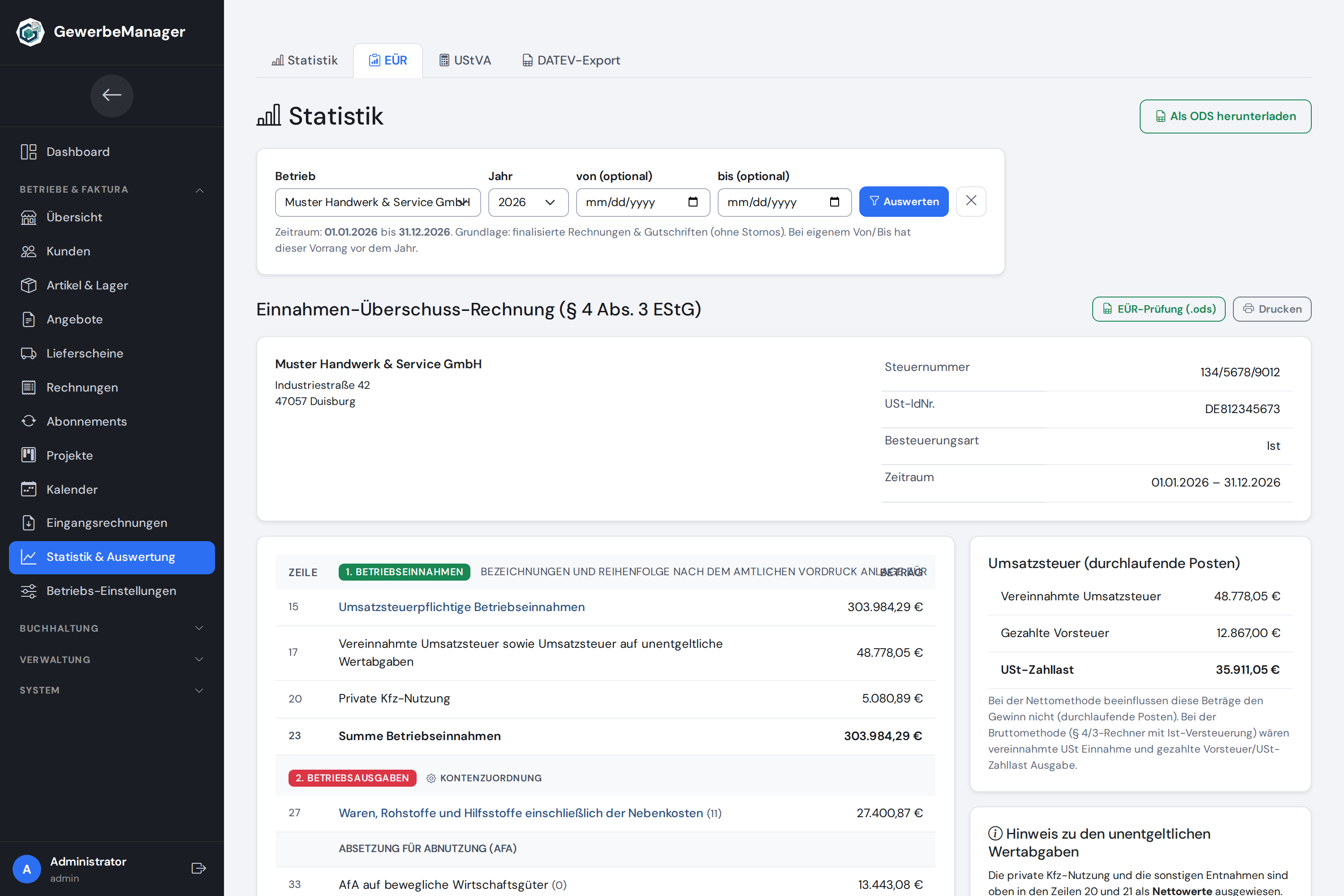Image resolution: width=1344 pixels, height=896 pixels.
Task: Click Summe Betriebseinnahmen row label
Action: coord(420,736)
